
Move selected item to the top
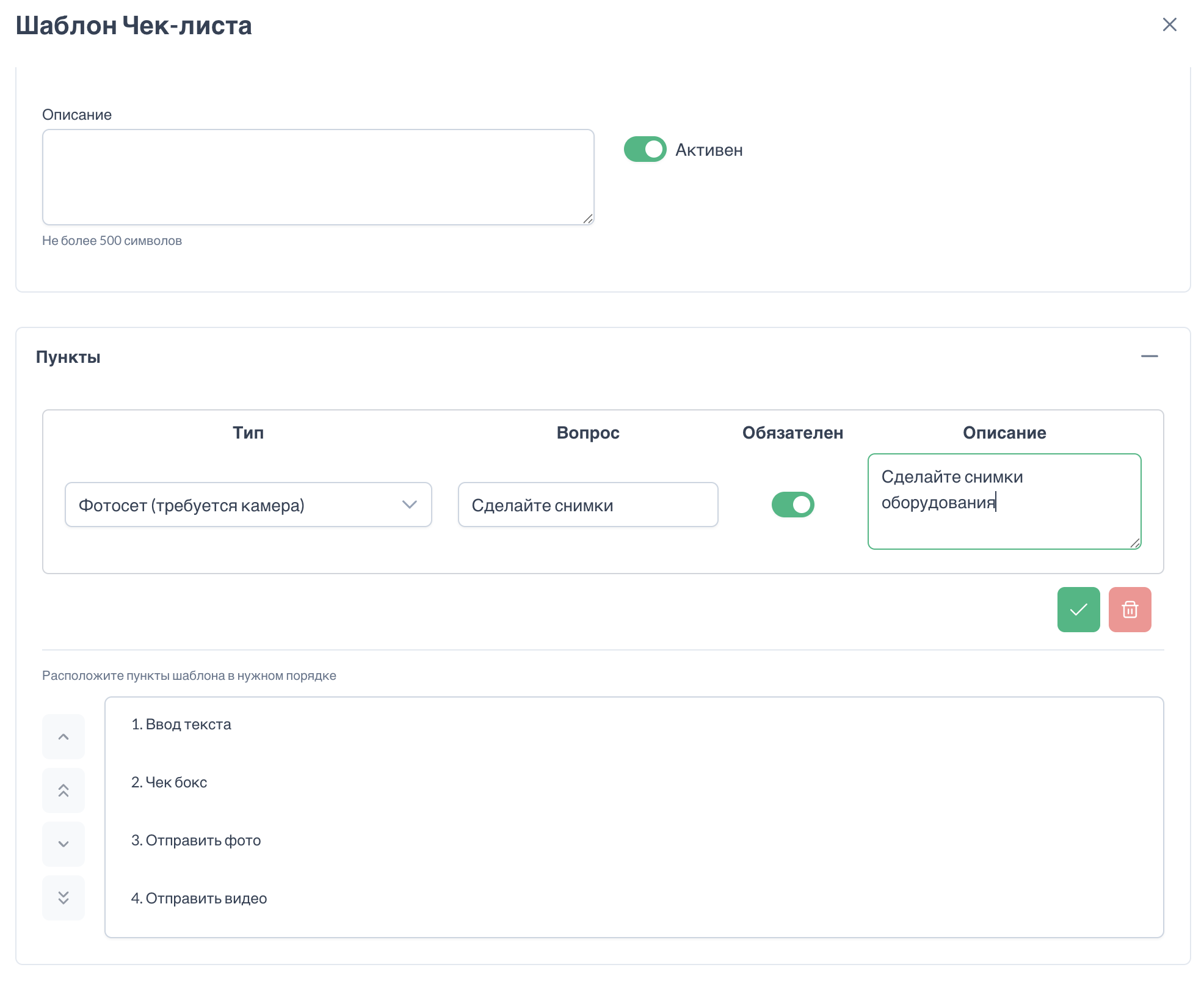tap(63, 790)
